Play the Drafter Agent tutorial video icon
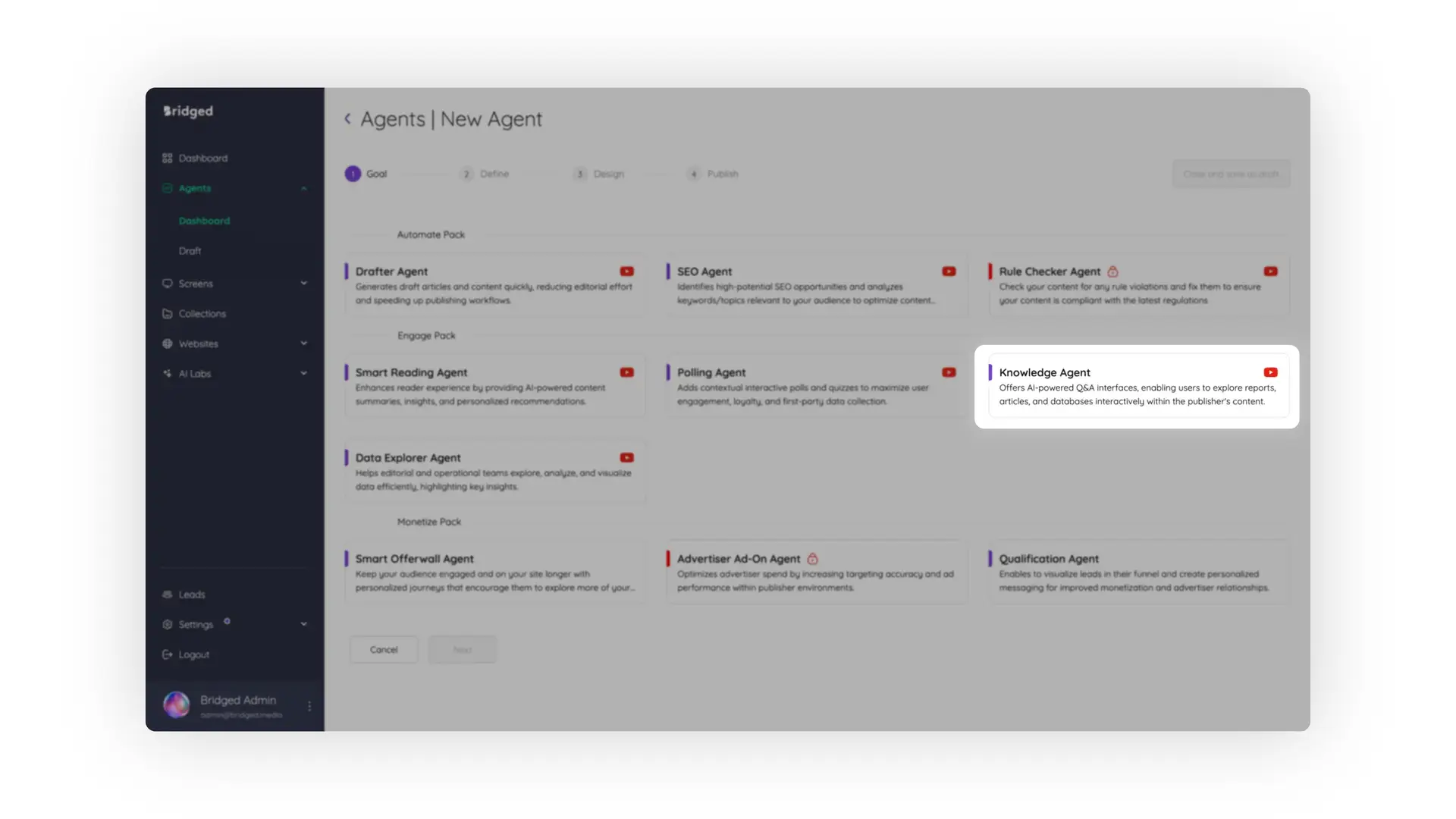 coord(626,271)
